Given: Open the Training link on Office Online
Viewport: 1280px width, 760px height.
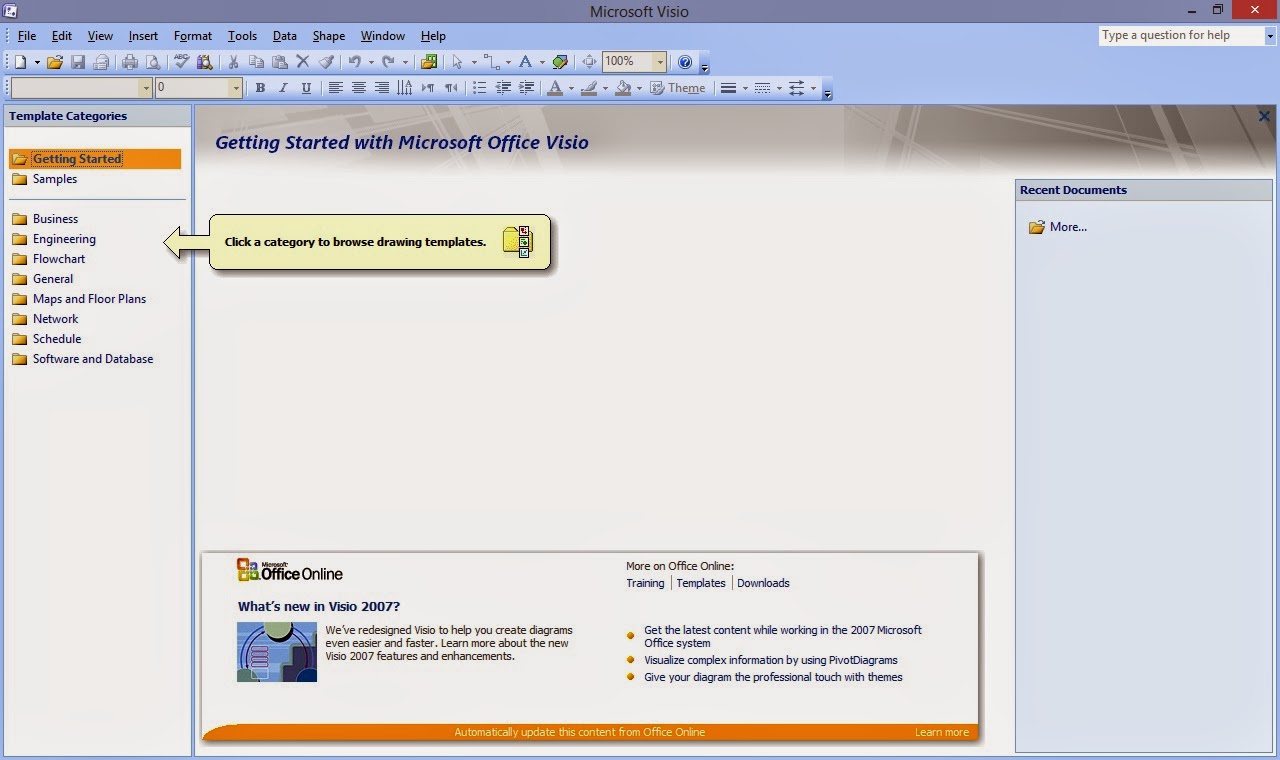Looking at the screenshot, I should click(645, 583).
